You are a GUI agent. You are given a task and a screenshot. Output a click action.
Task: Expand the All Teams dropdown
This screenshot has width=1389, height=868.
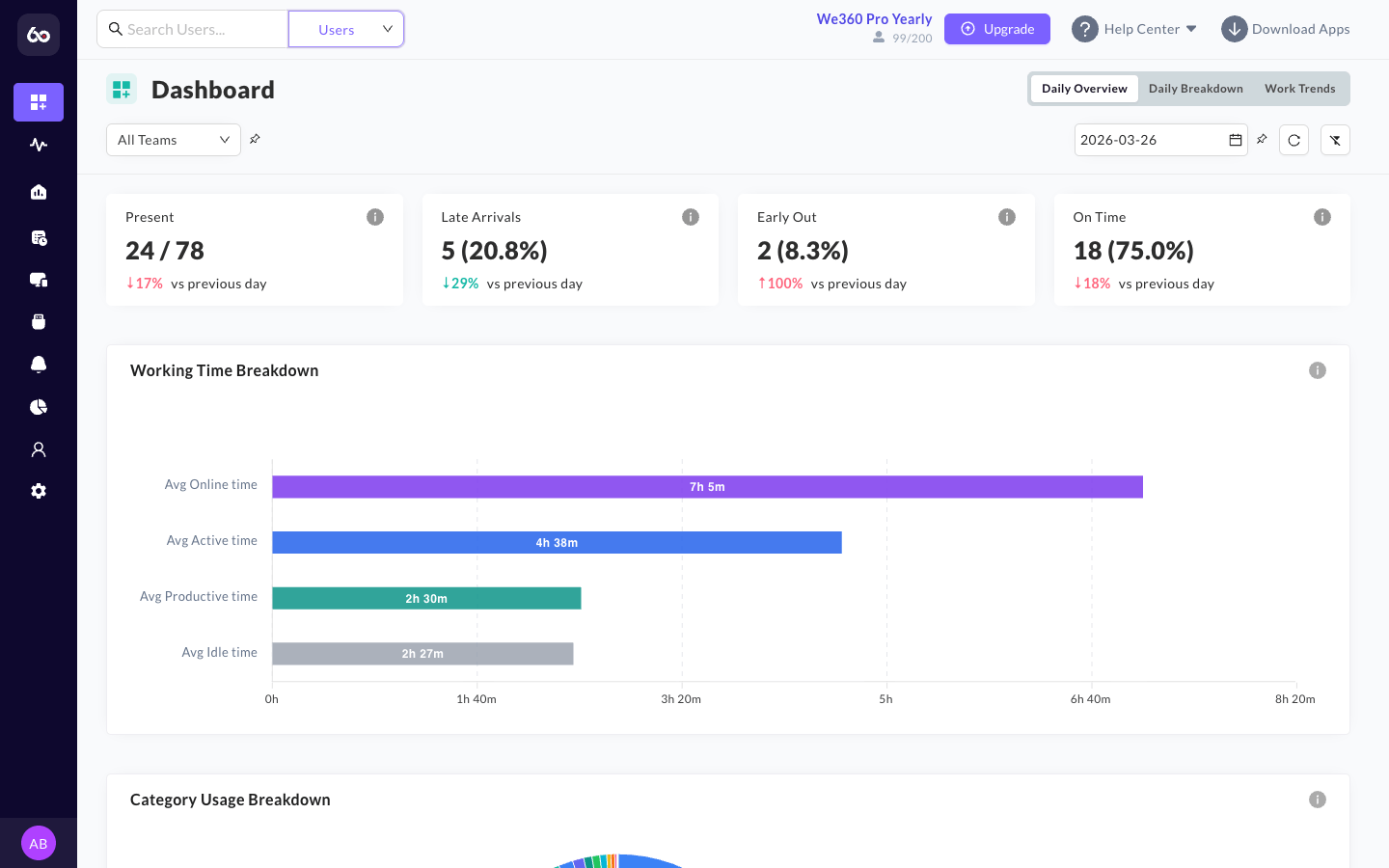[x=174, y=140]
